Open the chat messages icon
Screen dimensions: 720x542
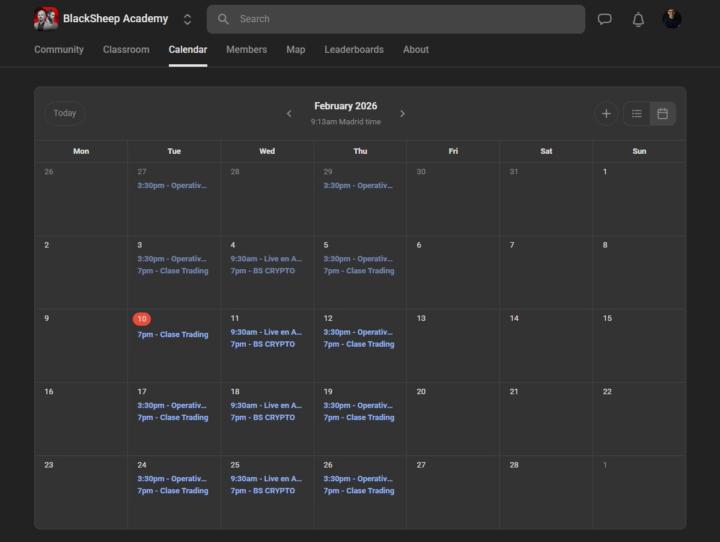[x=605, y=19]
